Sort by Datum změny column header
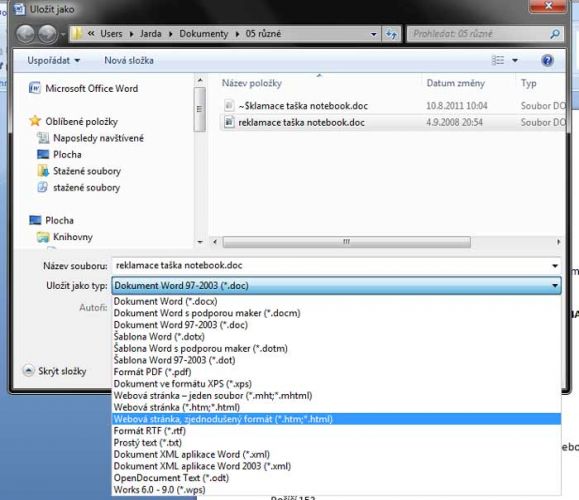The image size is (579, 500). point(456,83)
